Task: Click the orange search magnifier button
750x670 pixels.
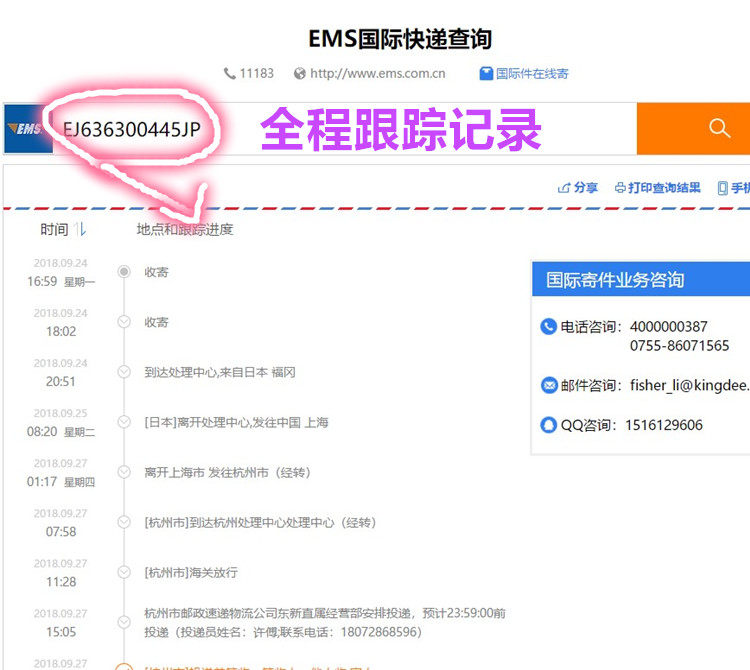Action: (693, 129)
